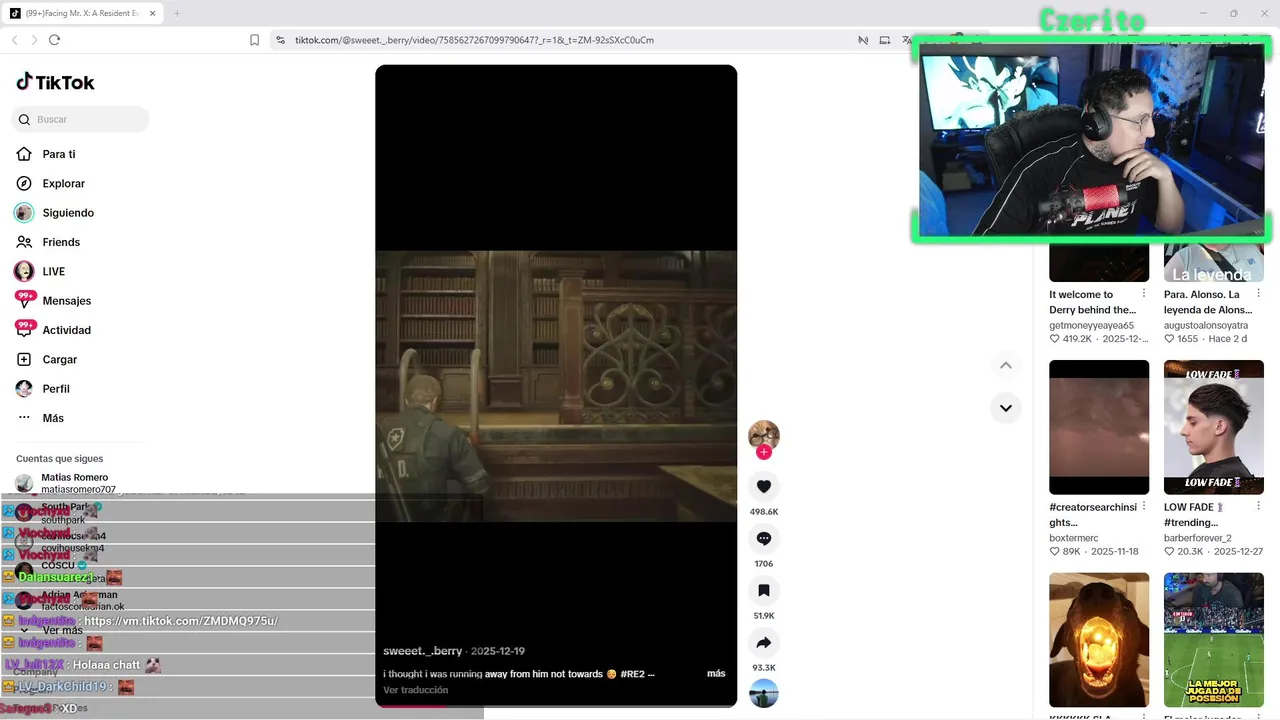Focus the Buscar search field
Viewport: 1280px width, 720px height.
(80, 119)
